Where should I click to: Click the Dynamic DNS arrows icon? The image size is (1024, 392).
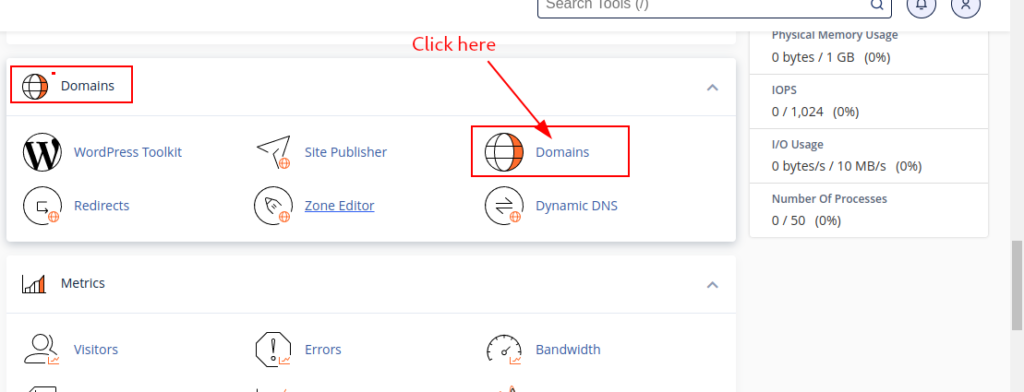click(x=504, y=206)
